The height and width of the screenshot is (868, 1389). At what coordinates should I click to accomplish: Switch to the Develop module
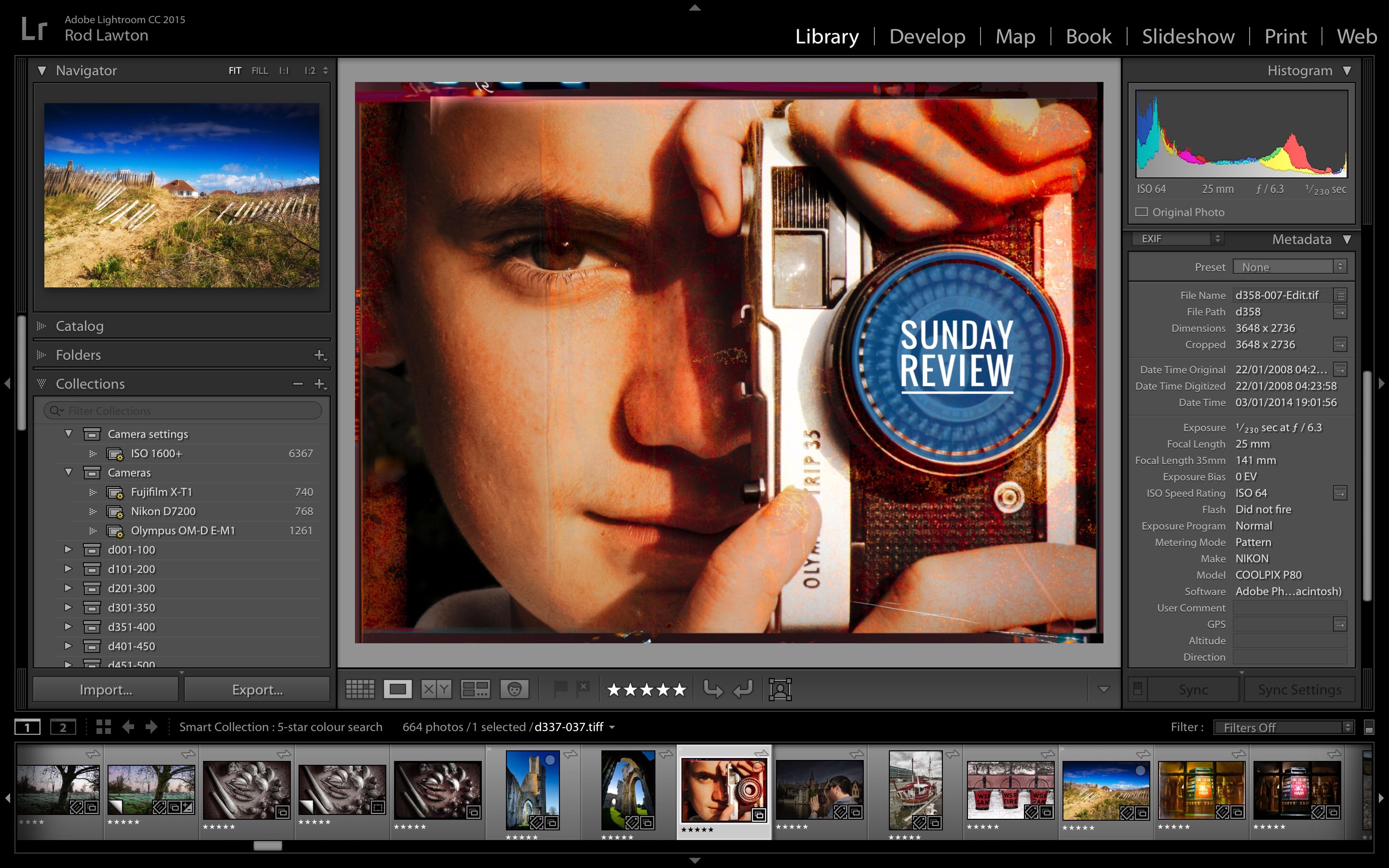(927, 36)
